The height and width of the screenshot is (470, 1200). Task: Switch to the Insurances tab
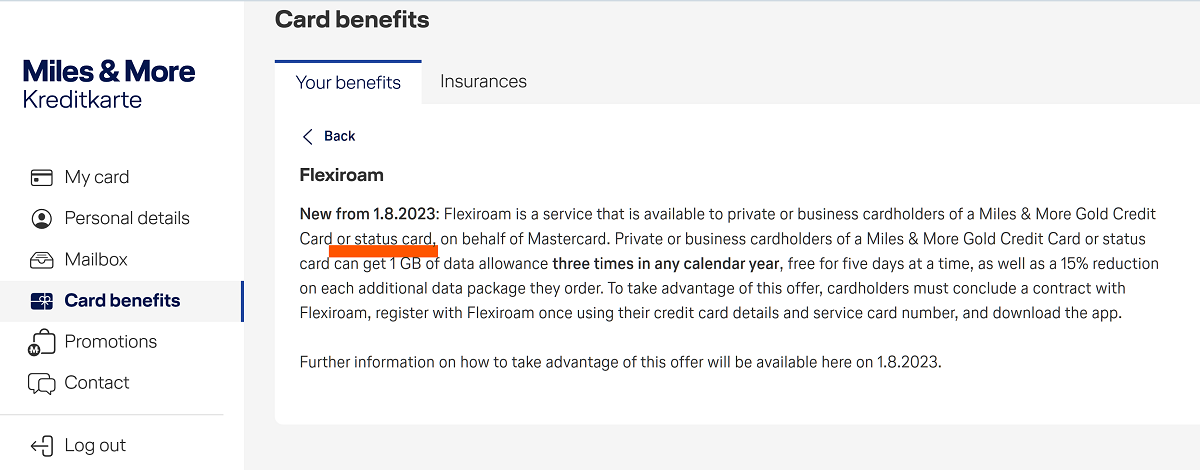[x=483, y=82]
